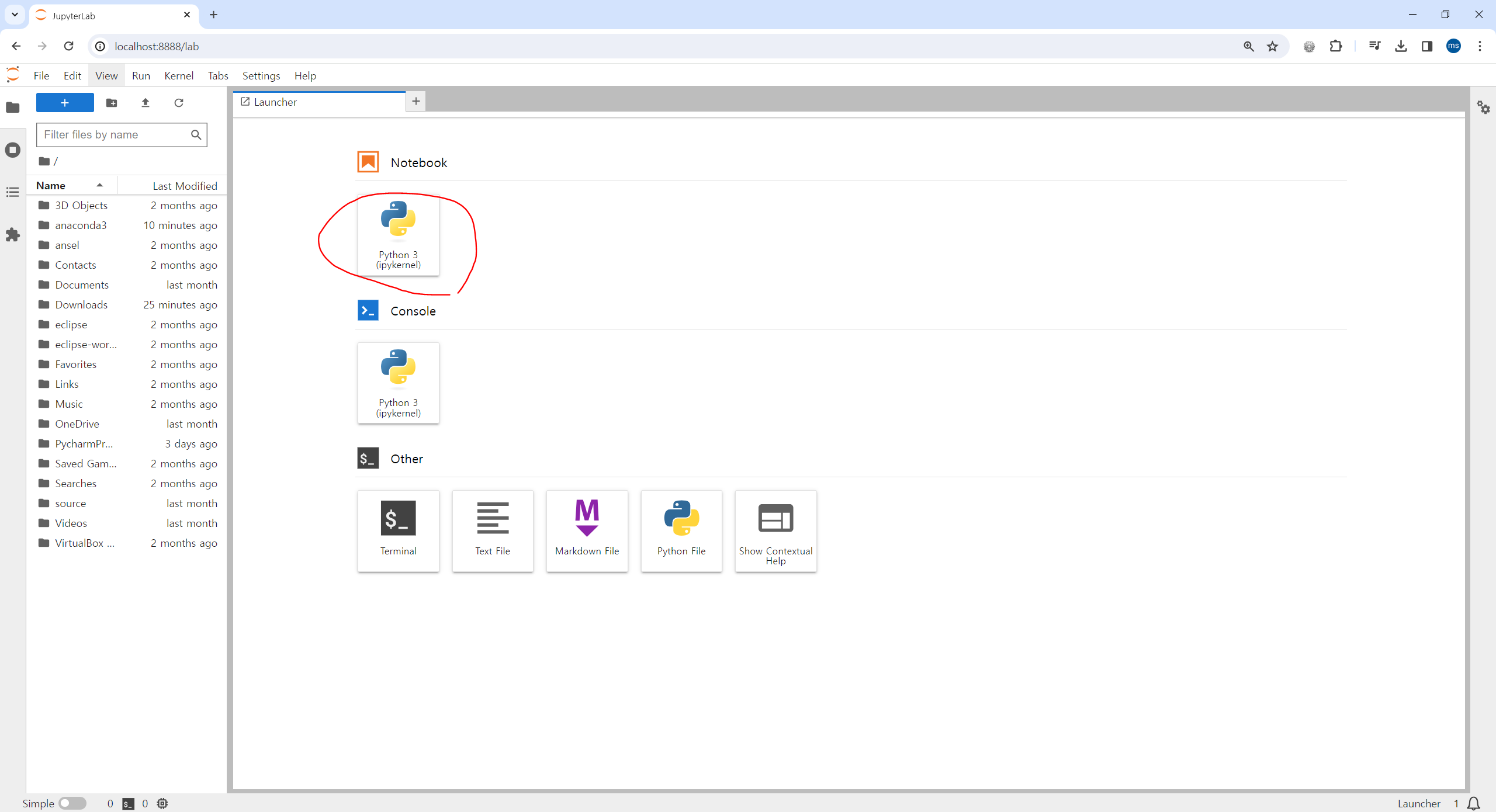This screenshot has height=812, width=1496.
Task: Open the browser profile avatar
Action: pyautogui.click(x=1453, y=46)
